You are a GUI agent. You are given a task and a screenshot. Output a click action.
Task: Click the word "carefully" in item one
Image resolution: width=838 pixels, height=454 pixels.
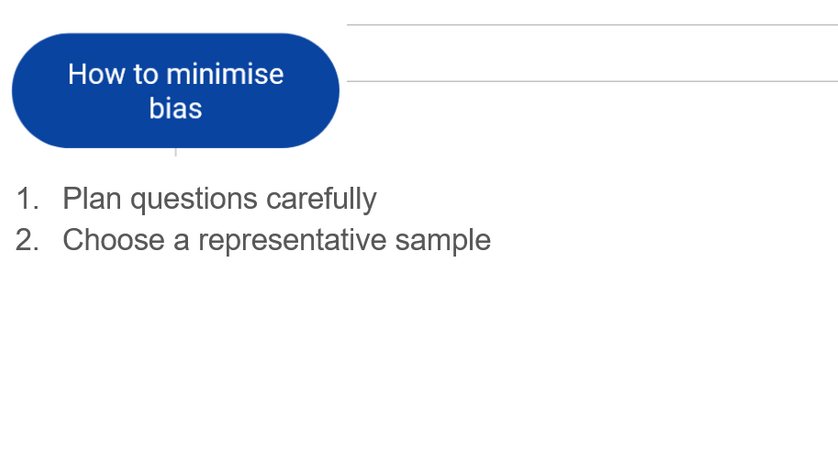pos(321,199)
